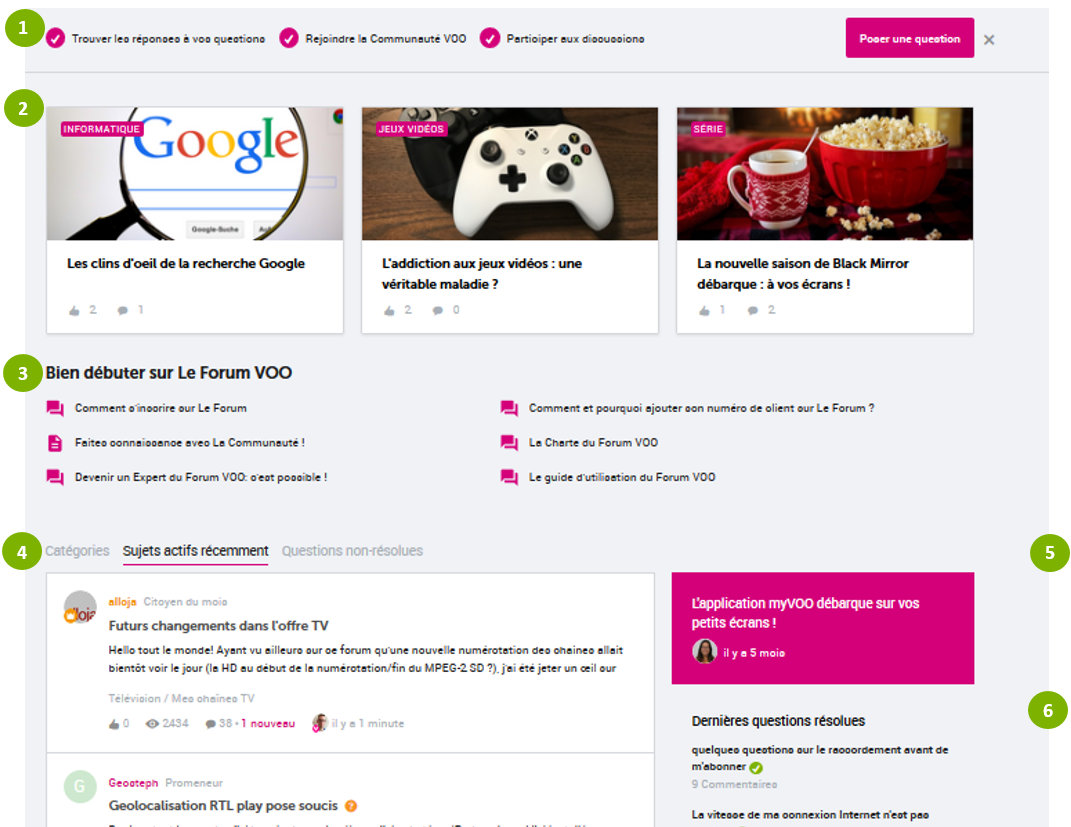Click author avatar in myVOO pink banner
Image resolution: width=1071 pixels, height=827 pixels.
tap(704, 651)
